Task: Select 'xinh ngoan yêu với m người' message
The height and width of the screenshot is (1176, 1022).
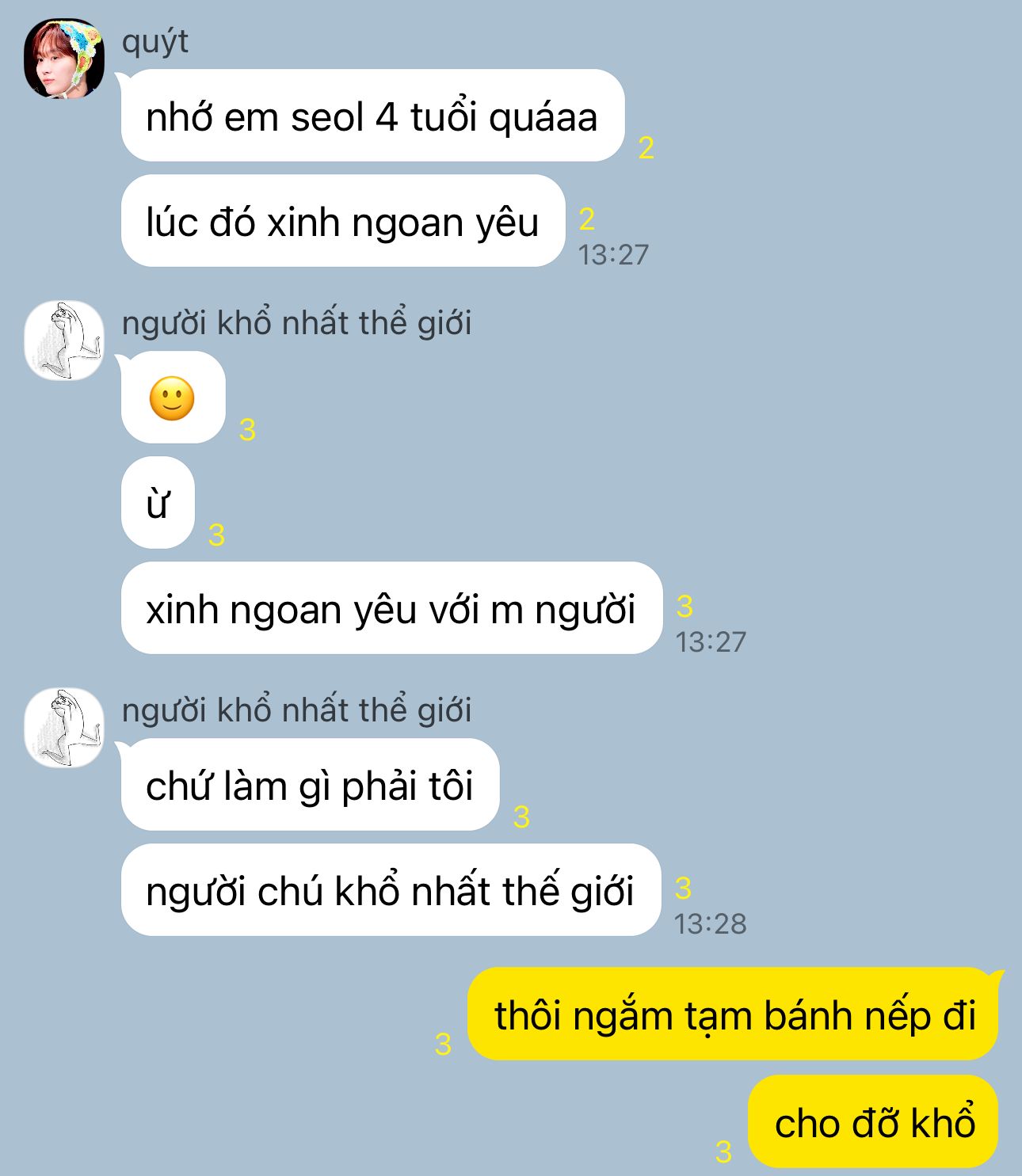Action: [x=391, y=608]
